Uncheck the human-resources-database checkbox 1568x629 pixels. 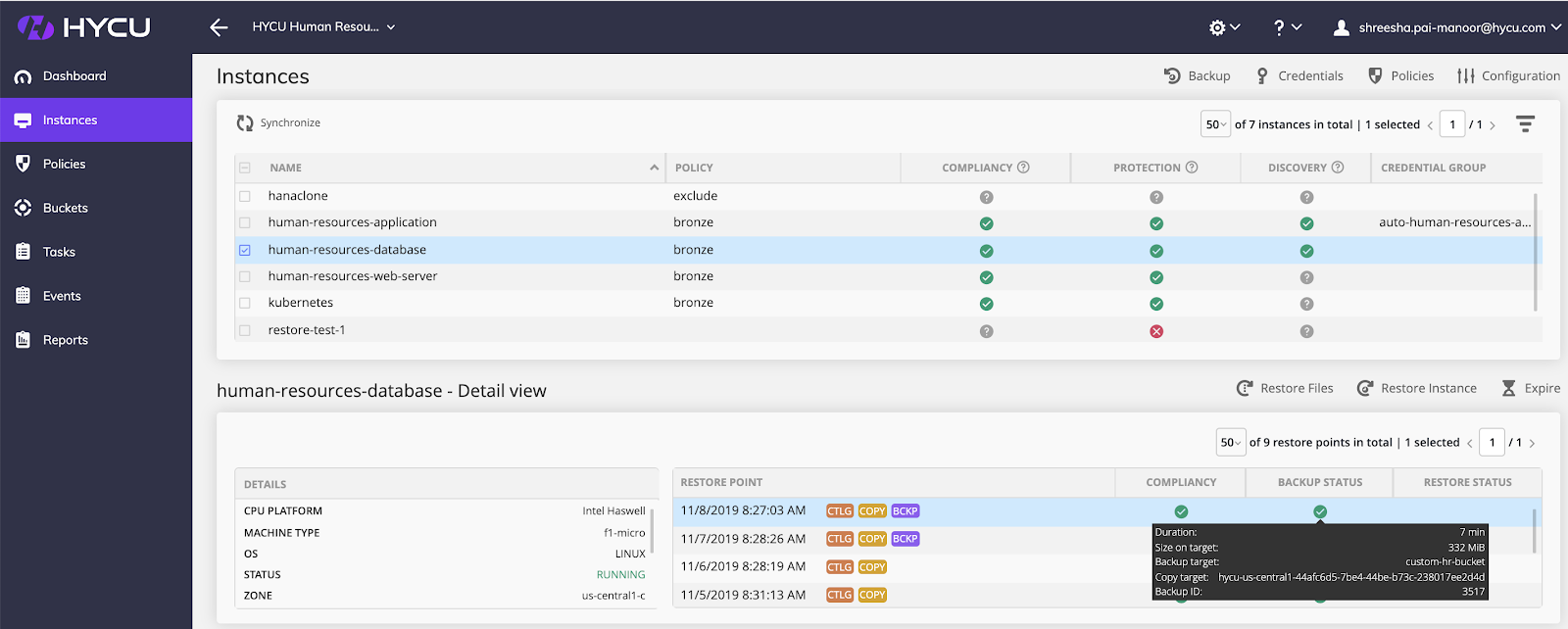245,250
